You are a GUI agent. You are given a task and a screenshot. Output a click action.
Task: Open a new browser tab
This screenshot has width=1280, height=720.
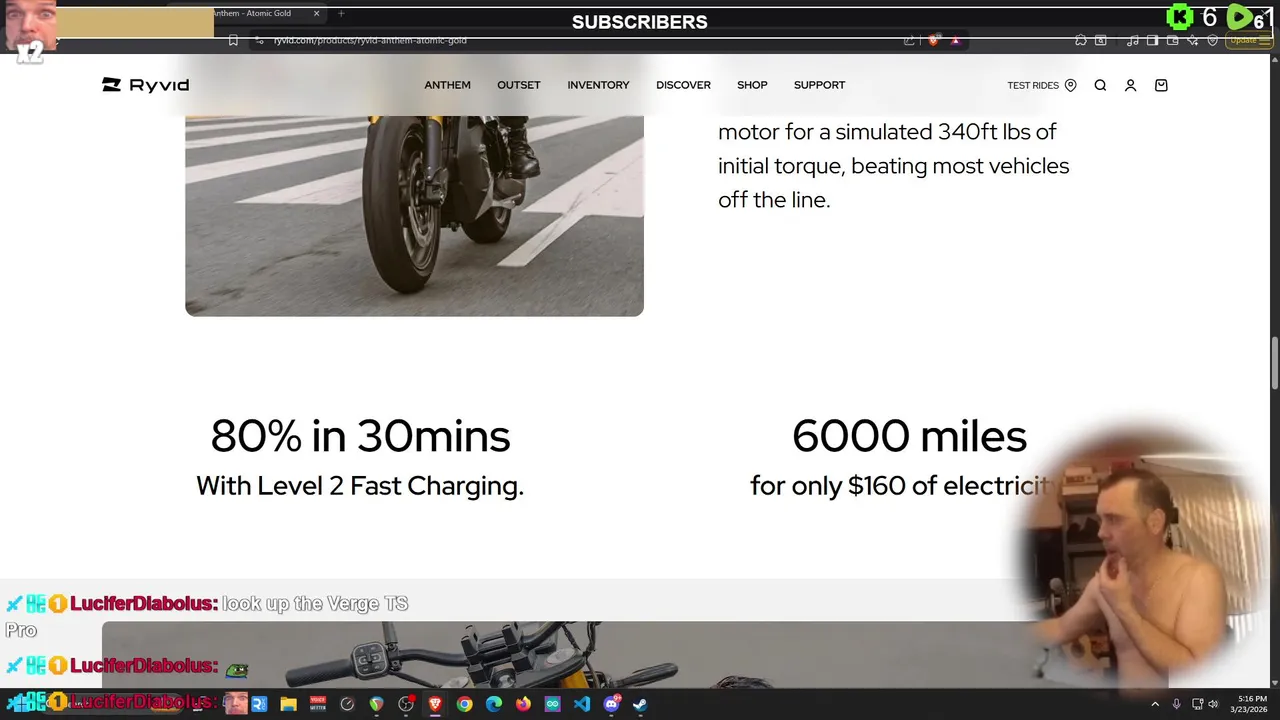click(341, 14)
